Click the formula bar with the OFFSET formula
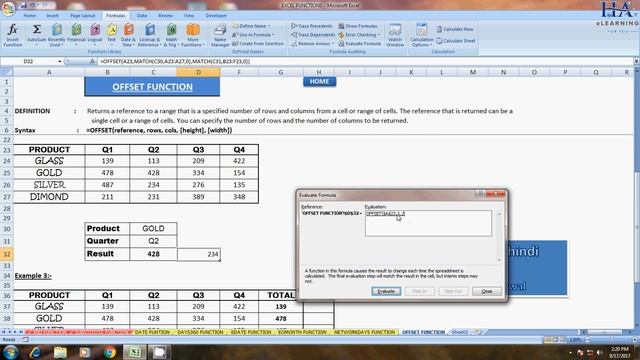The width and height of the screenshot is (640, 360). (x=365, y=61)
